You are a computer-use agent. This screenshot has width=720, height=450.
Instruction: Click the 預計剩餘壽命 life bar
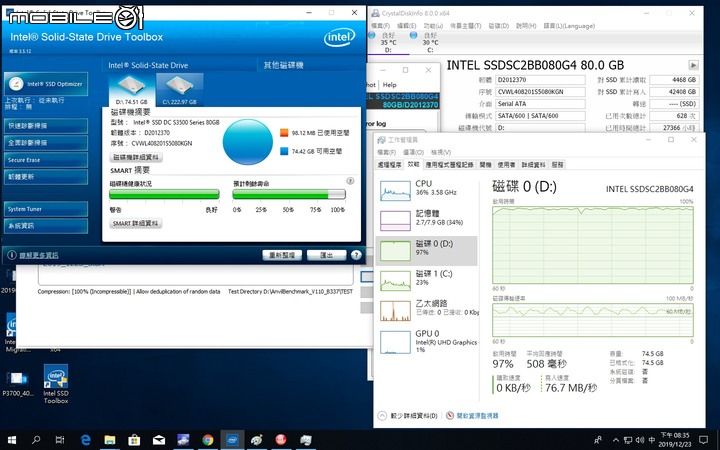[289, 194]
